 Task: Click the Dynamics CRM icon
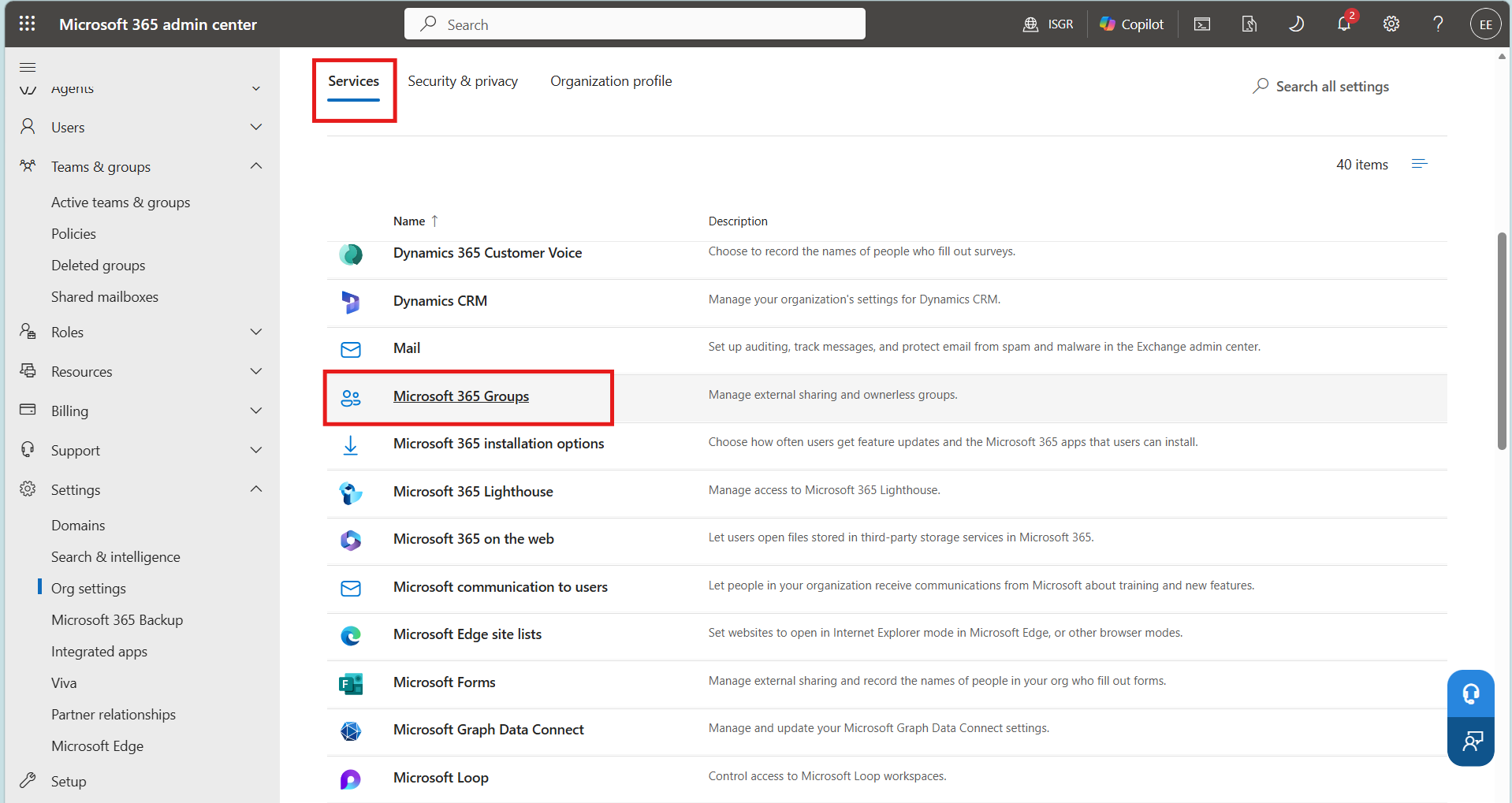(x=351, y=301)
